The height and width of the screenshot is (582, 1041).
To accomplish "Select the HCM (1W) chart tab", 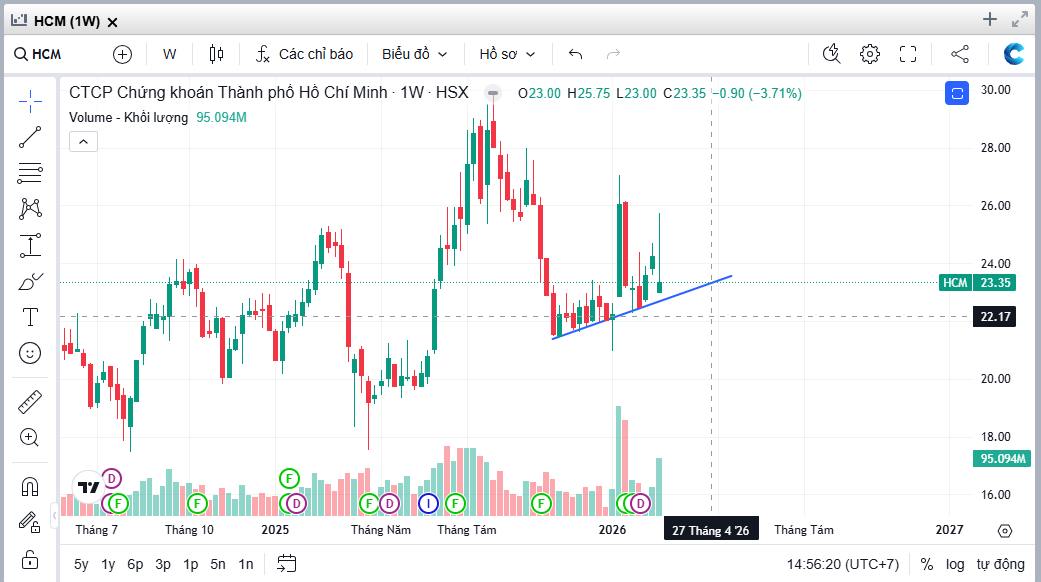I will 66,21.
